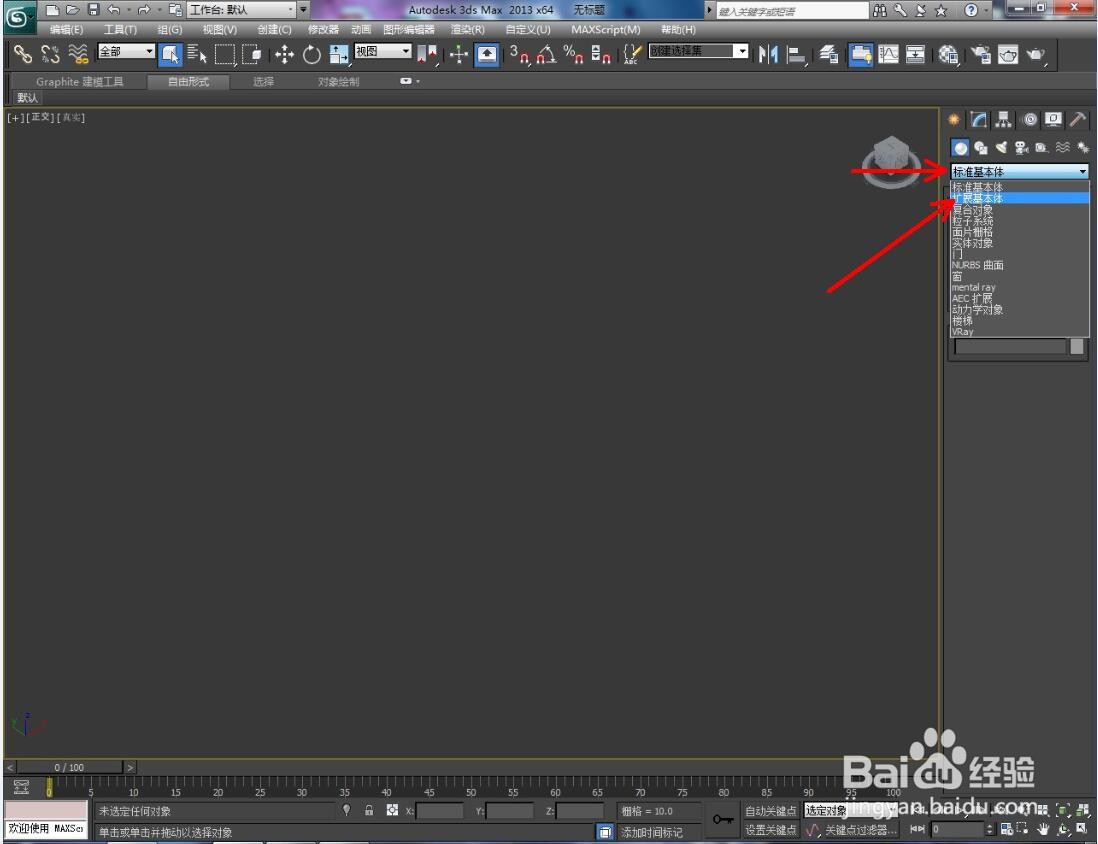Choose Rectangular Selection Region tool

(224, 54)
